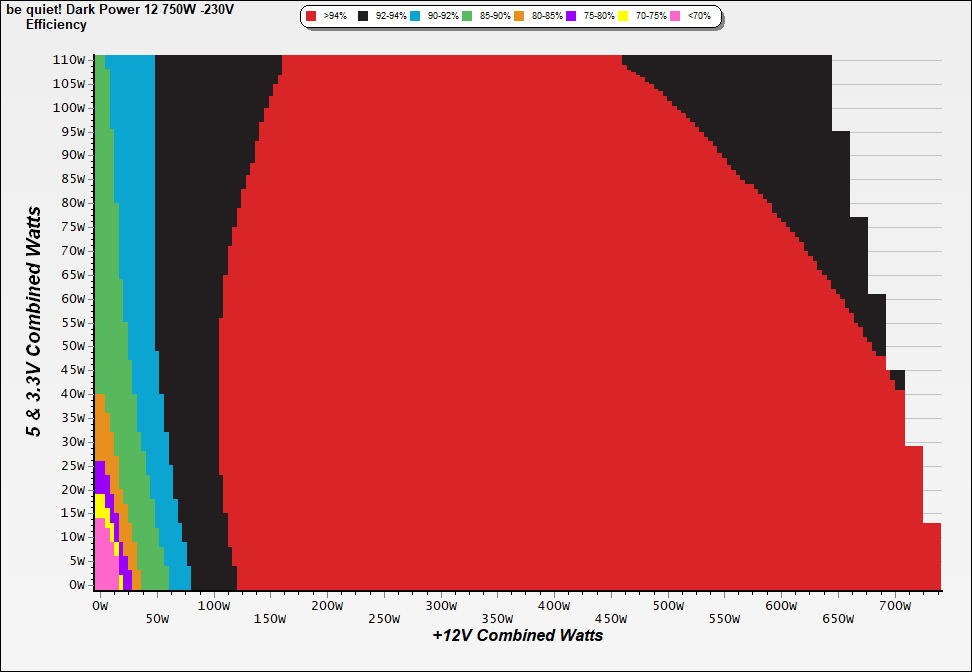This screenshot has width=972, height=672.
Task: Click the blue 90-92% legend swatch
Action: tap(415, 16)
